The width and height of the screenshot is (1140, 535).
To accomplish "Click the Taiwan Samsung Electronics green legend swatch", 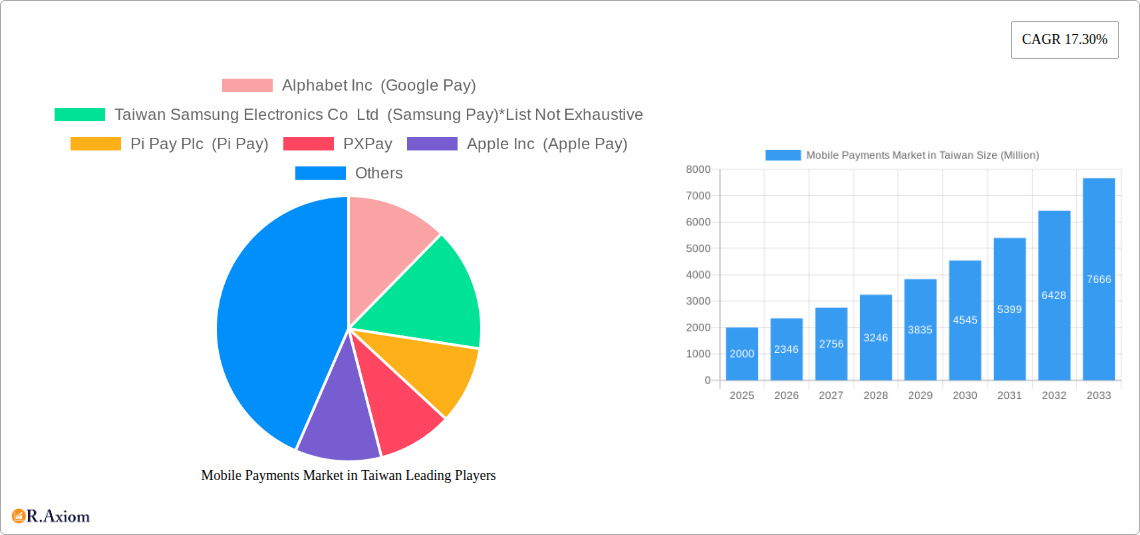I will point(80,115).
